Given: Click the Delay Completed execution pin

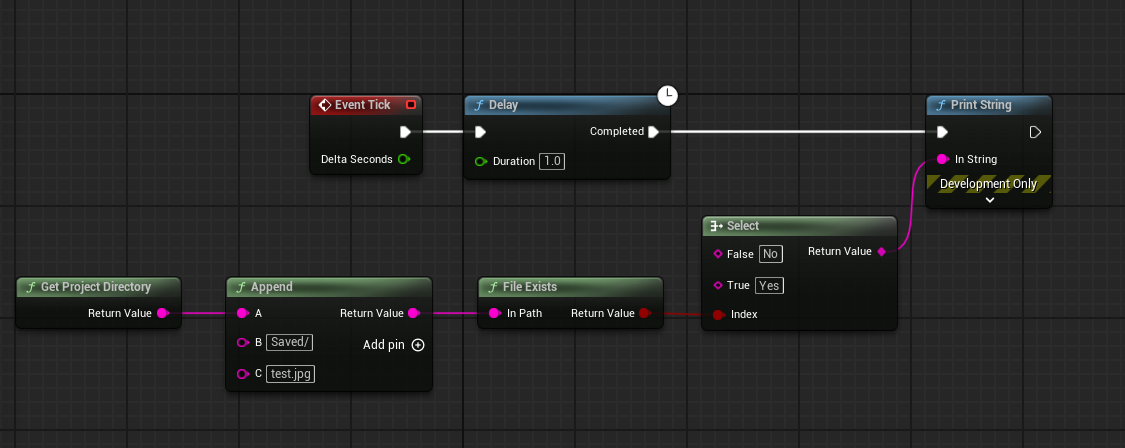Looking at the screenshot, I should [653, 132].
